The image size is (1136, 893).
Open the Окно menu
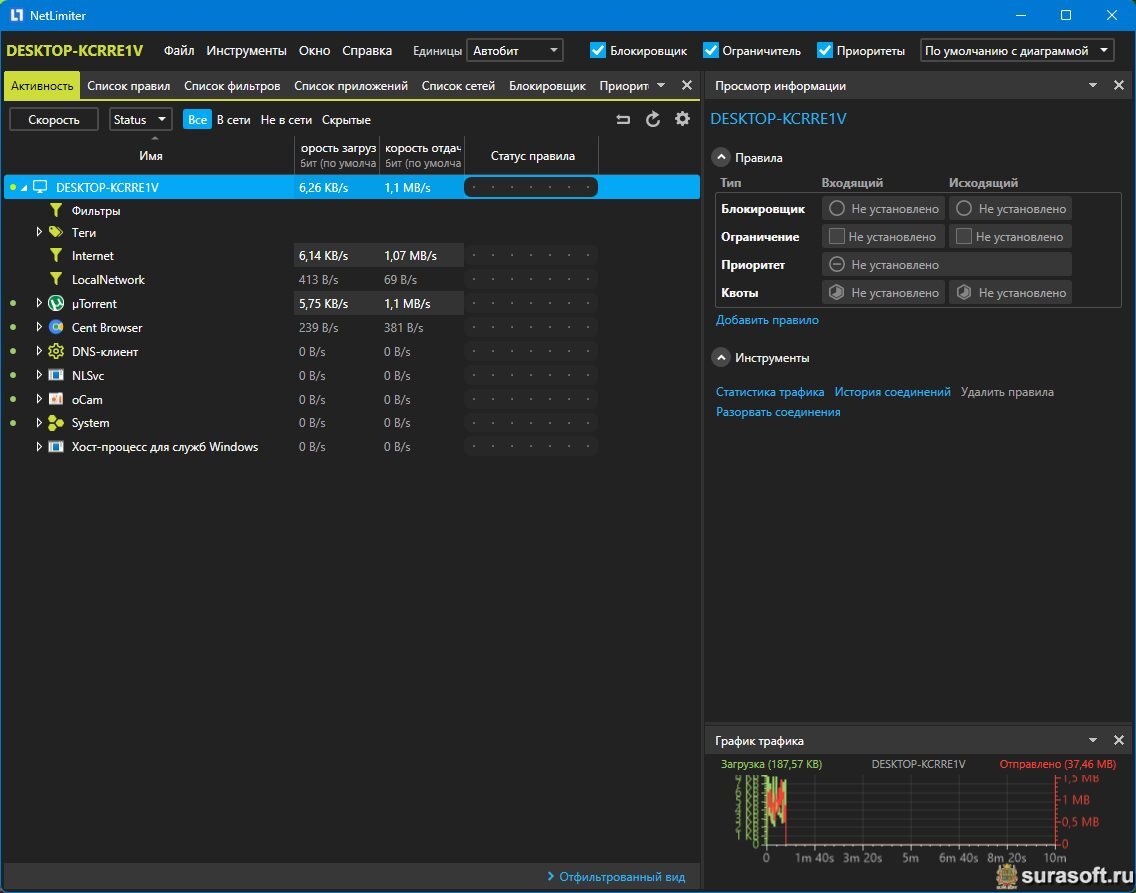point(314,50)
